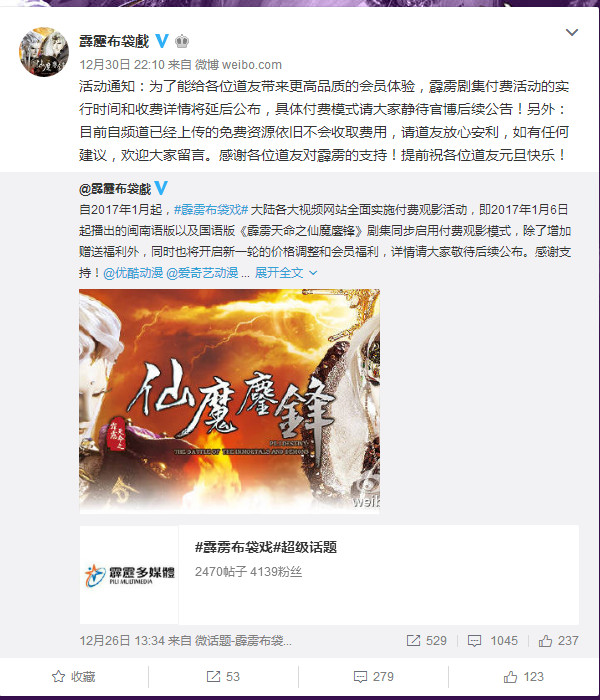
Task: Like this post with 123 likes
Action: [524, 676]
